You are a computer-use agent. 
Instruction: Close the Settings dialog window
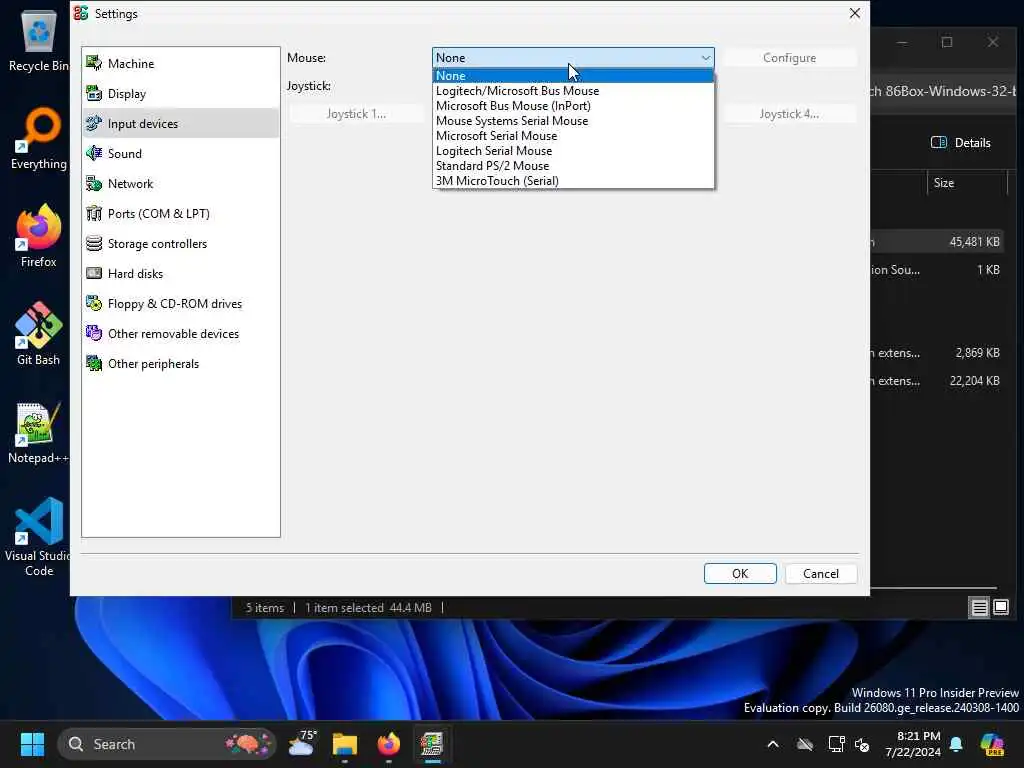click(x=854, y=13)
